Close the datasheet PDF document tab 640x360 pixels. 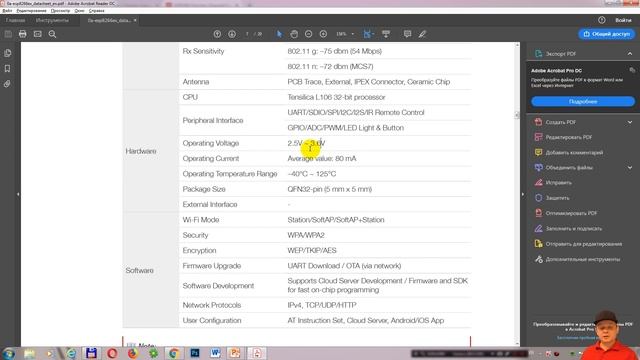click(x=135, y=20)
